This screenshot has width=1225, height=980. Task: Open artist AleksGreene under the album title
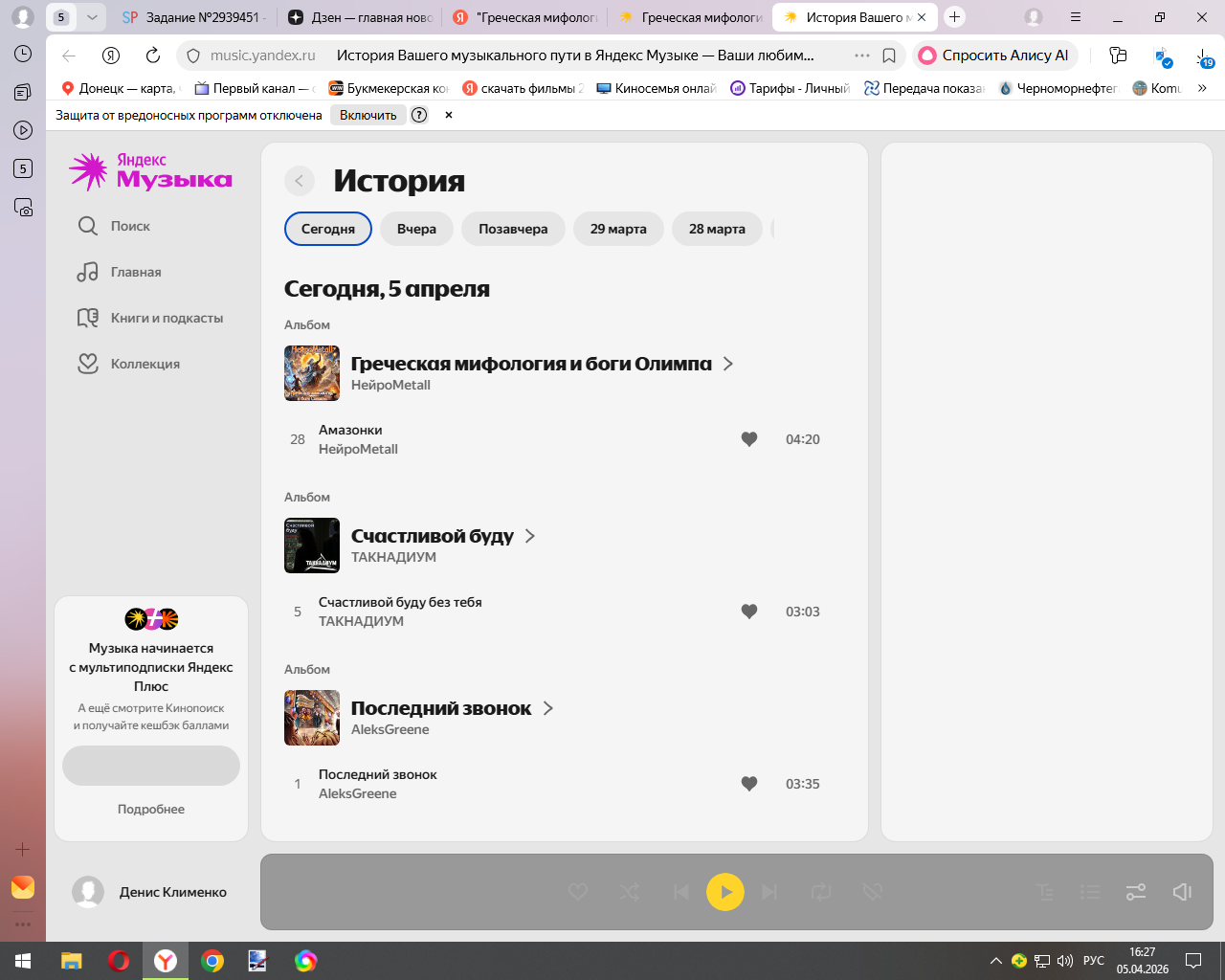(x=390, y=729)
